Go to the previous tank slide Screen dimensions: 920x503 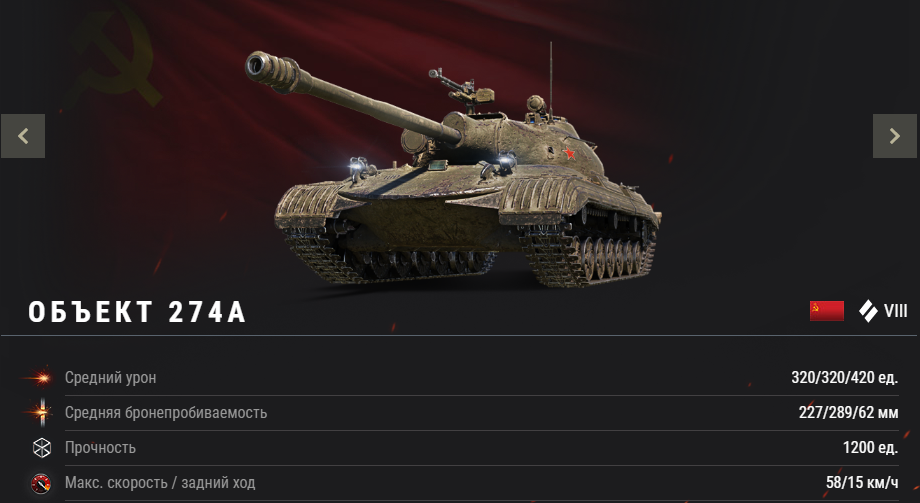[x=23, y=136]
